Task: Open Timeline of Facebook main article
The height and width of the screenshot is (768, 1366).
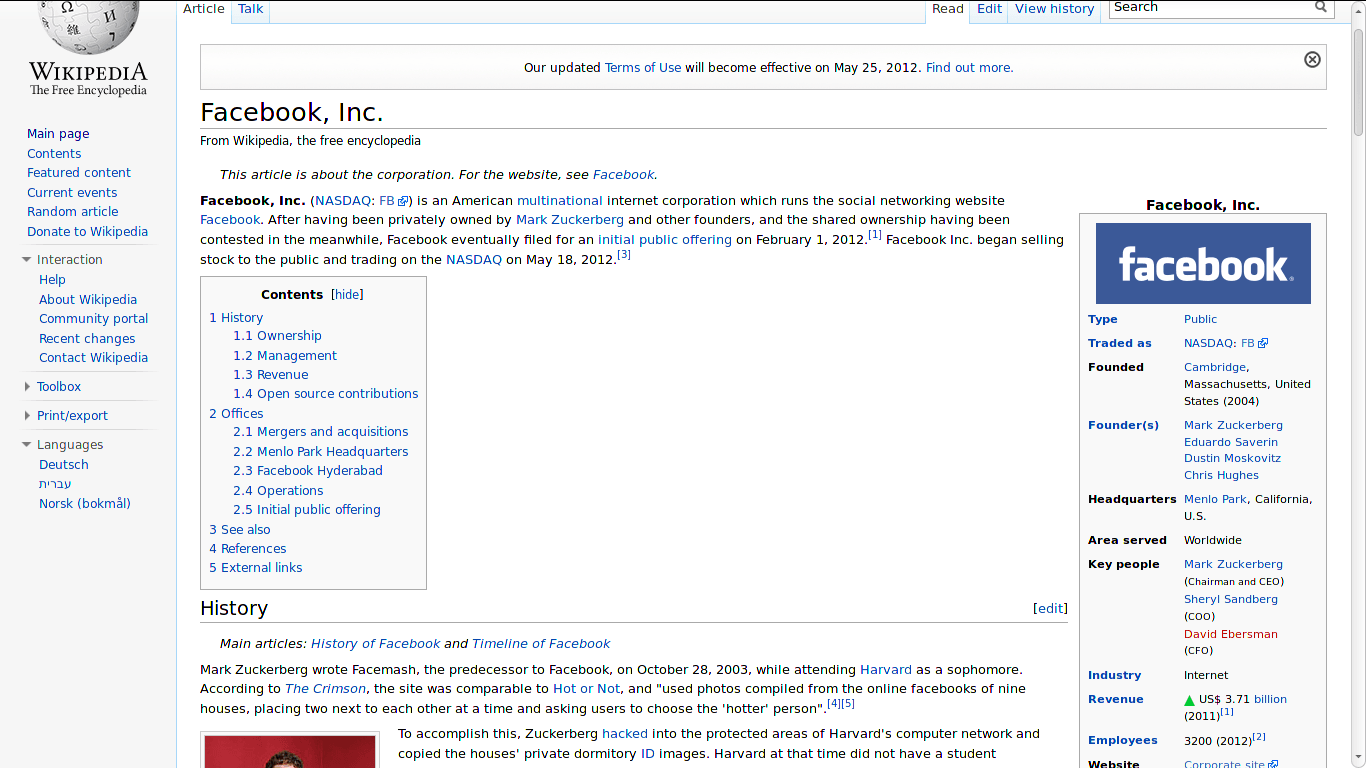Action: coord(541,644)
